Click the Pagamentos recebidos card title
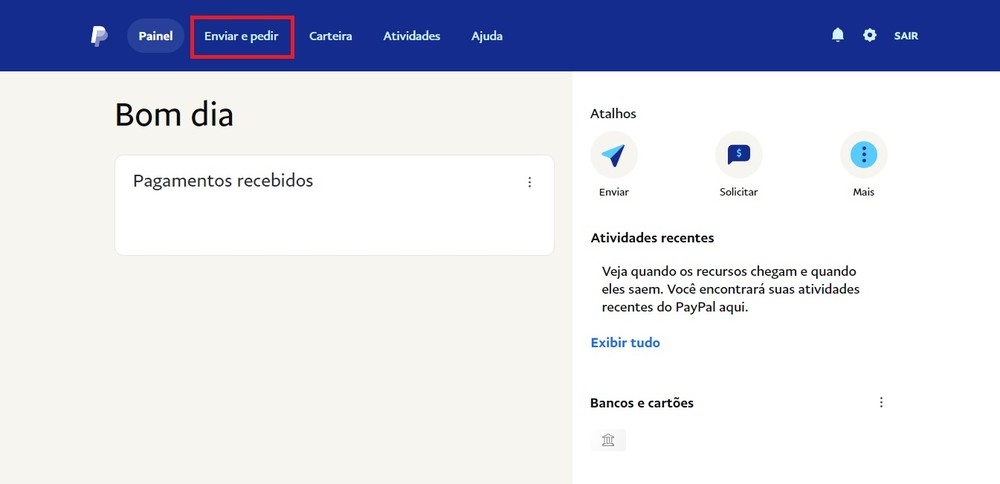The height and width of the screenshot is (484, 1000). coord(223,181)
